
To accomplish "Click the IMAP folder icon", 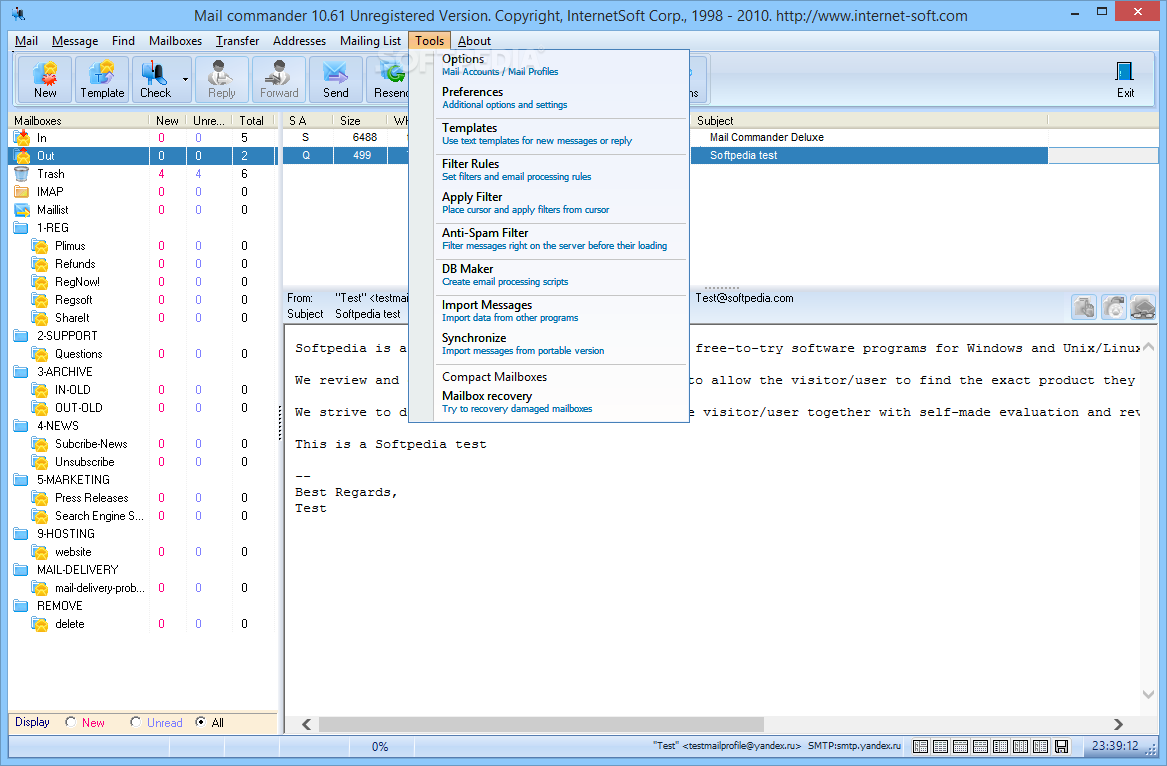I will (x=22, y=192).
